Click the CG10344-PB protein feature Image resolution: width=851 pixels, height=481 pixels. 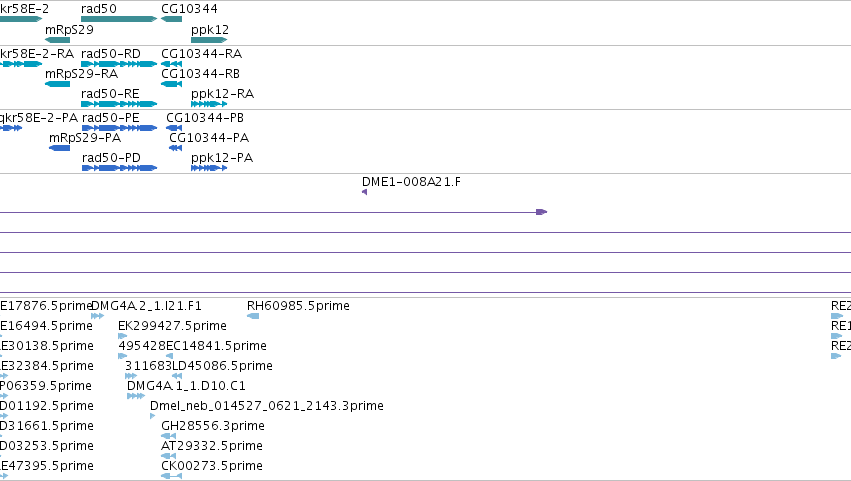[174, 128]
